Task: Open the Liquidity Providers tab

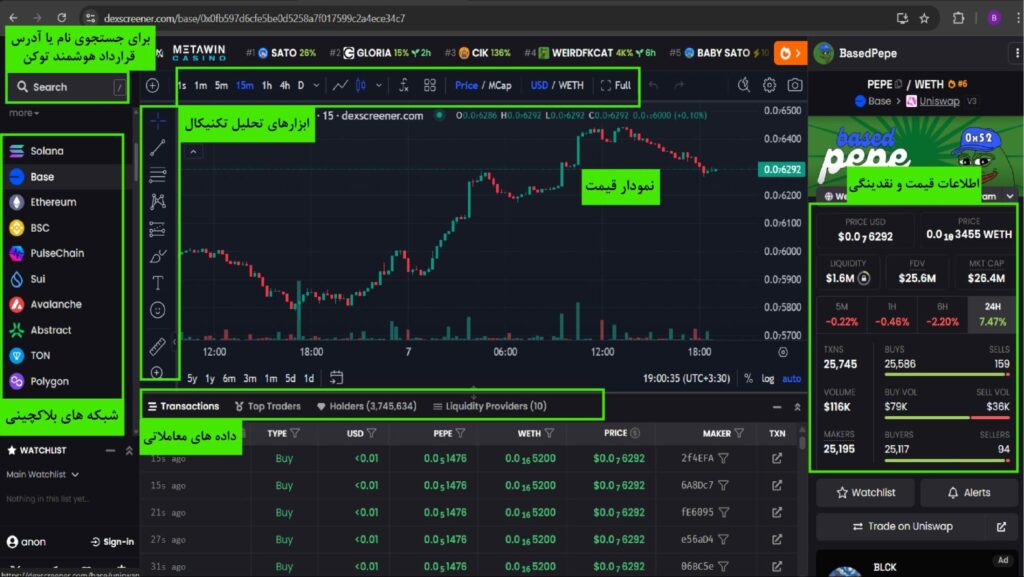Action: point(490,406)
